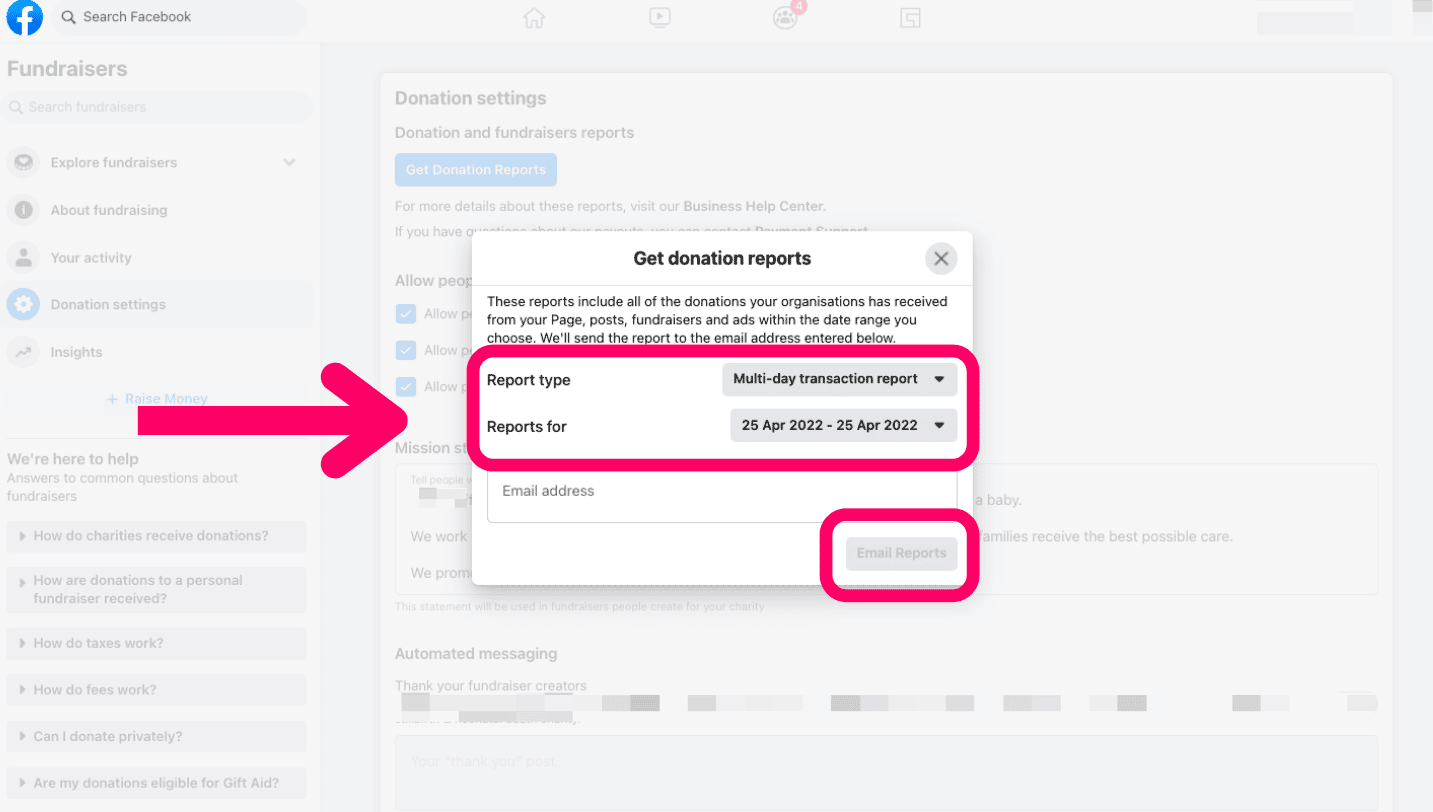Click the Raise Money link

point(157,398)
